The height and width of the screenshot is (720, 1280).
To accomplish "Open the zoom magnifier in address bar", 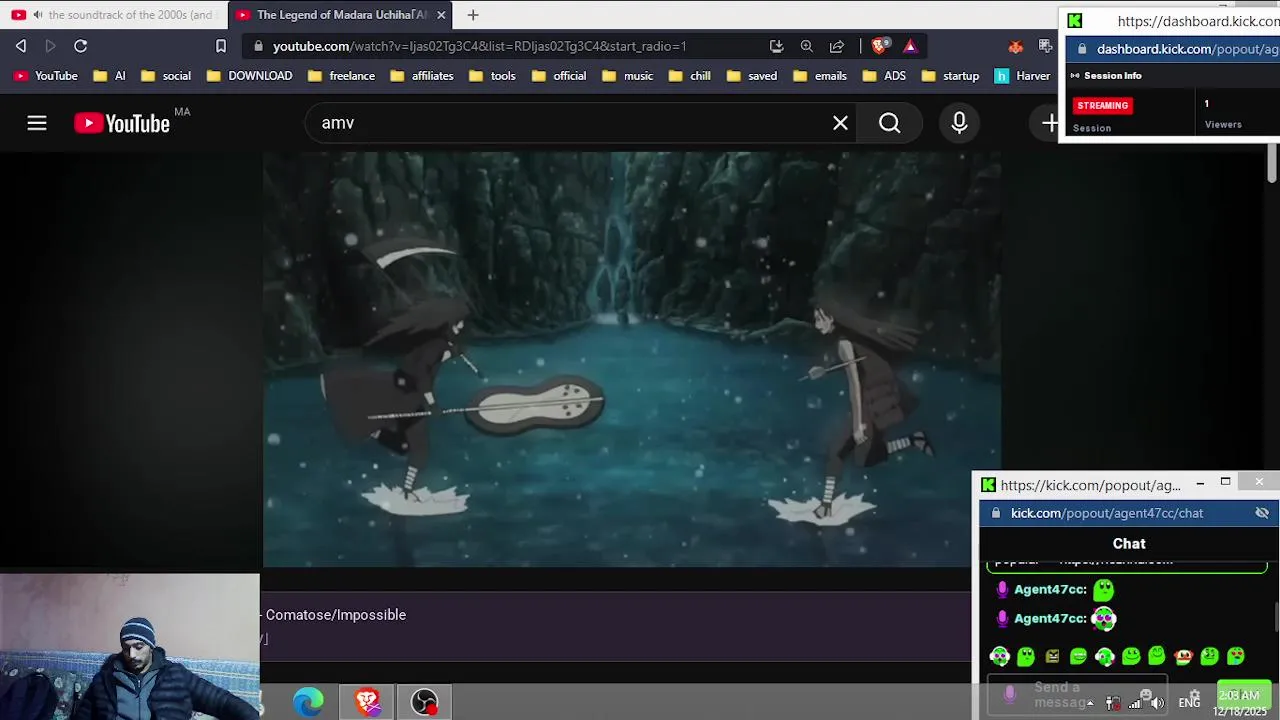I will (x=806, y=46).
